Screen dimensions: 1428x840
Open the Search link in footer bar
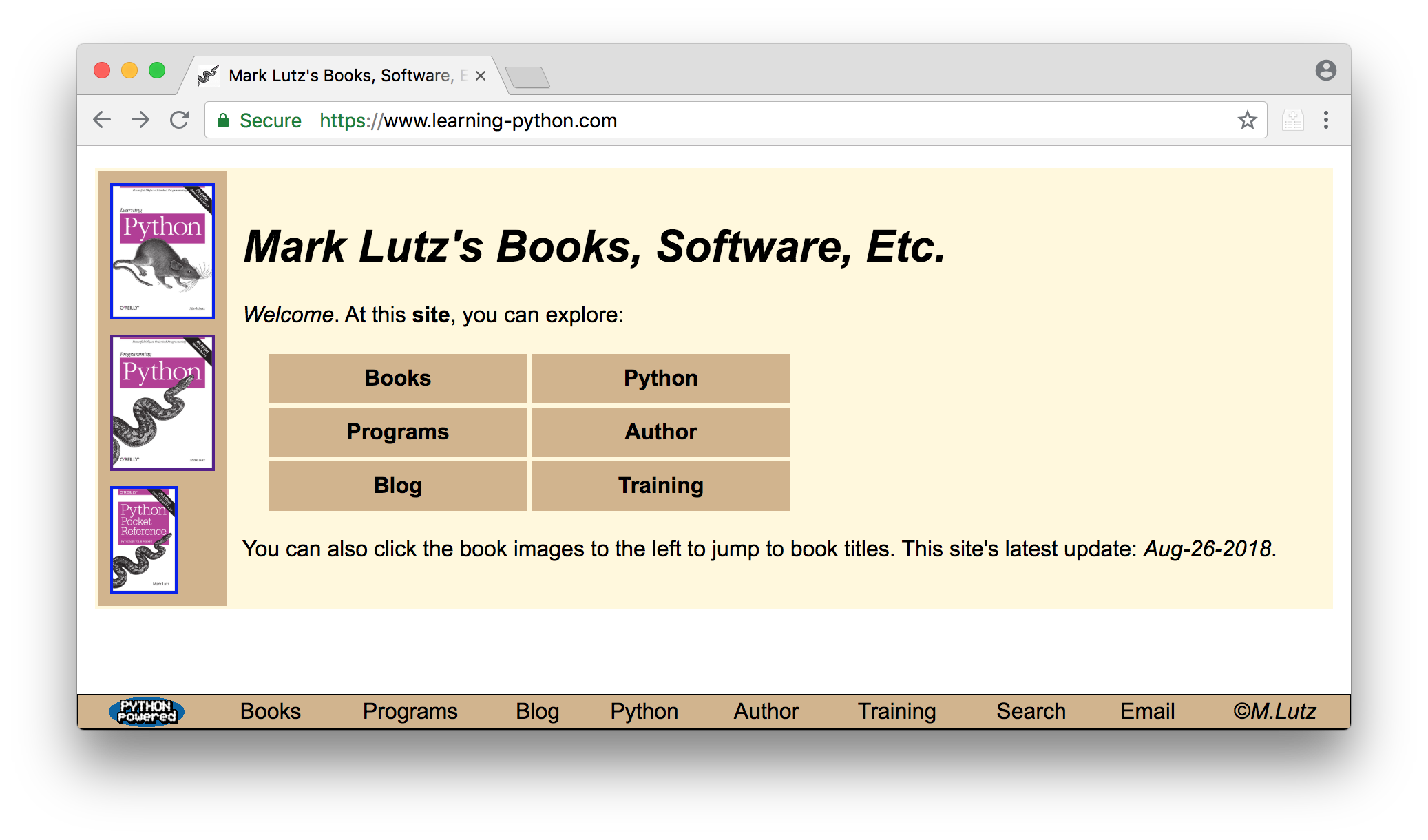point(1031,711)
